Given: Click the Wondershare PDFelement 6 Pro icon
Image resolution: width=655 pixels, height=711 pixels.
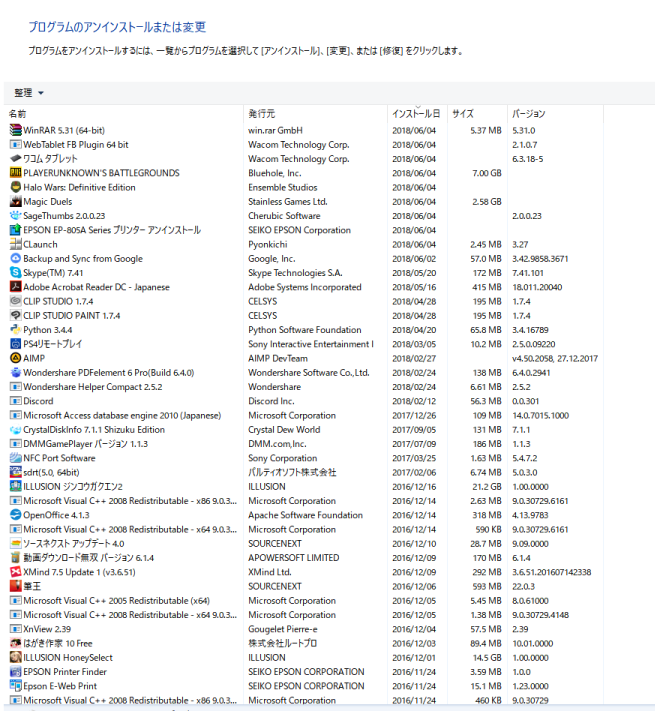Looking at the screenshot, I should click(16, 373).
